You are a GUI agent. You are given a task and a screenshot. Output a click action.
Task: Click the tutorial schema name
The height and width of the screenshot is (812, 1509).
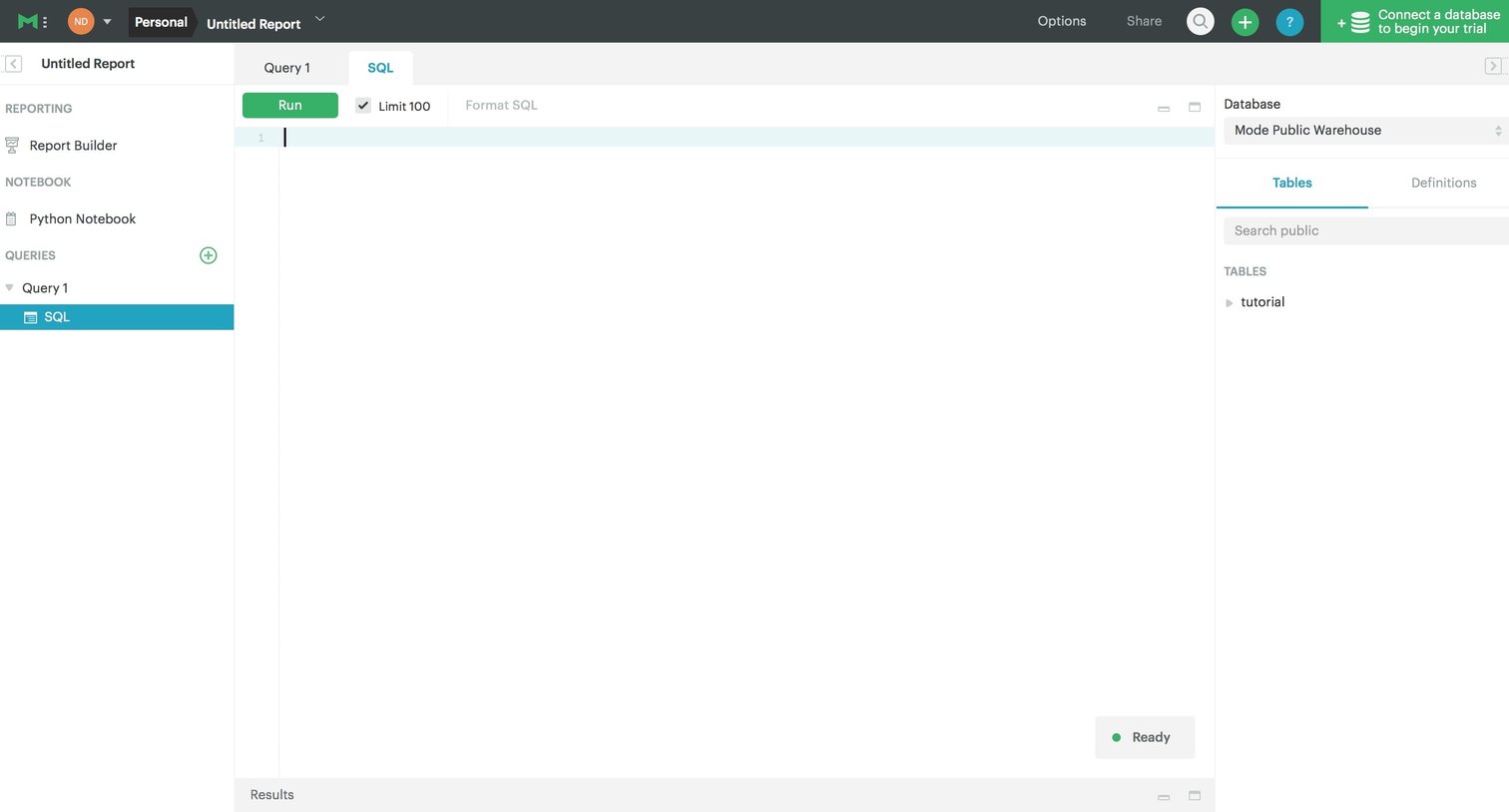pyautogui.click(x=1262, y=302)
